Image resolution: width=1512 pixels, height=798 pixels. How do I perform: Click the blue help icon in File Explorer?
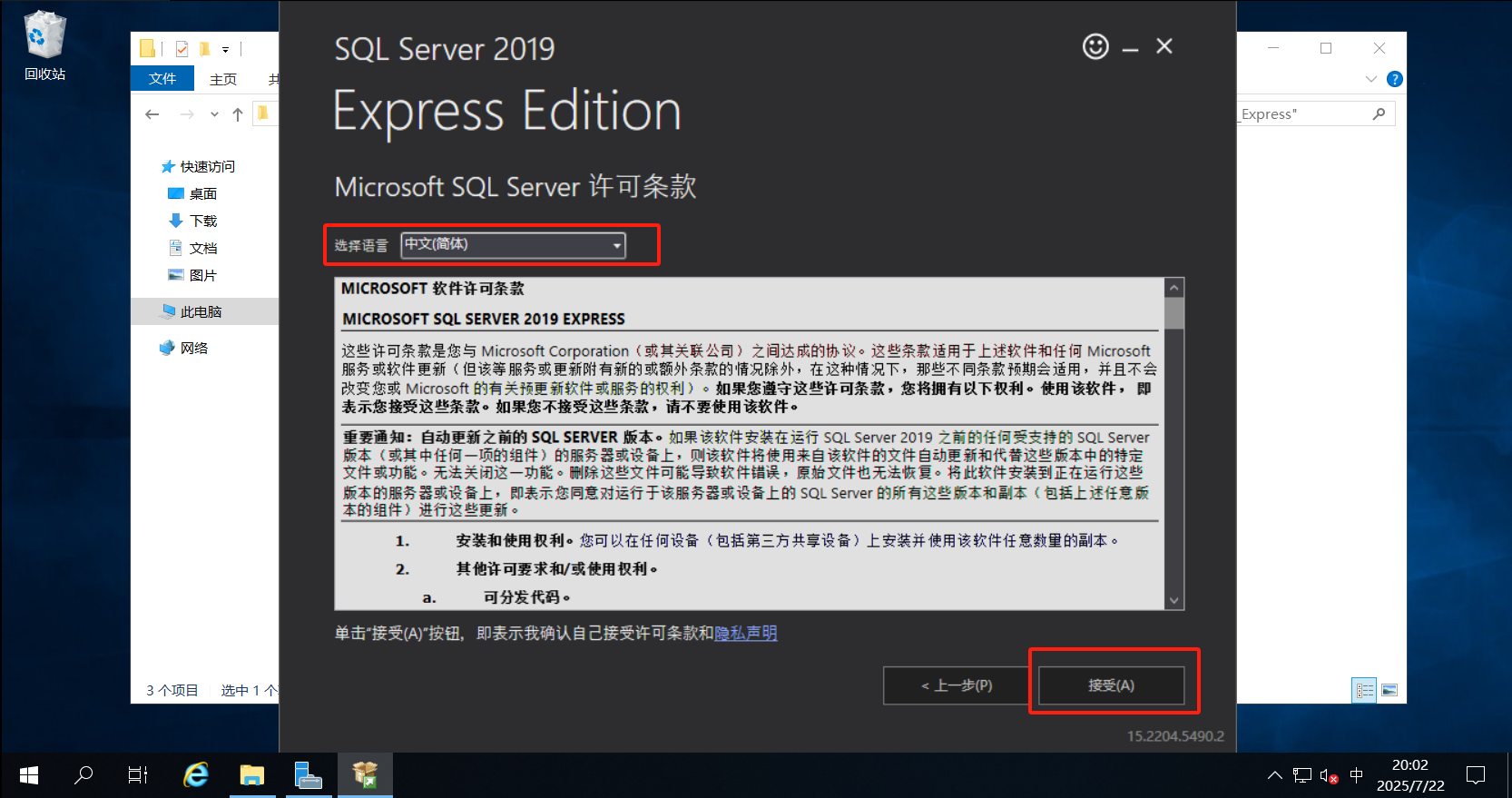coord(1395,79)
